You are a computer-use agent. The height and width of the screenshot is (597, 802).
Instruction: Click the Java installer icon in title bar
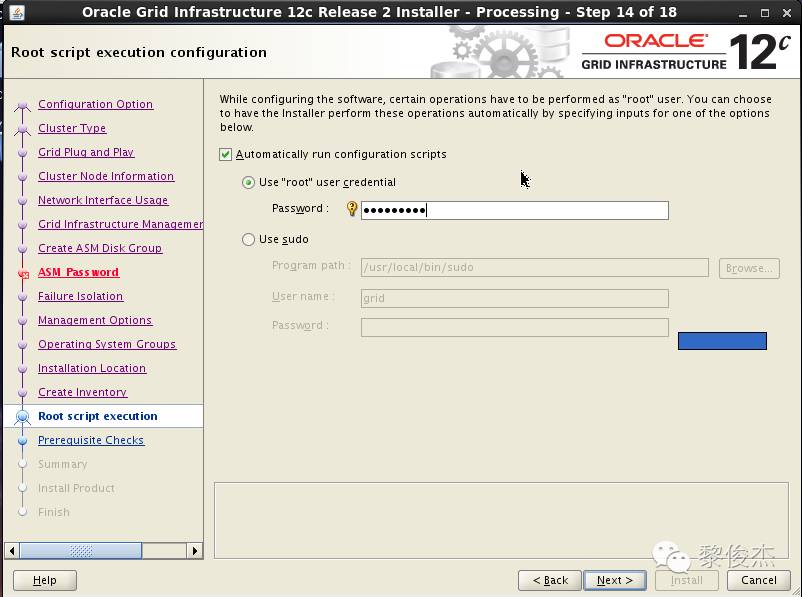coord(17,12)
